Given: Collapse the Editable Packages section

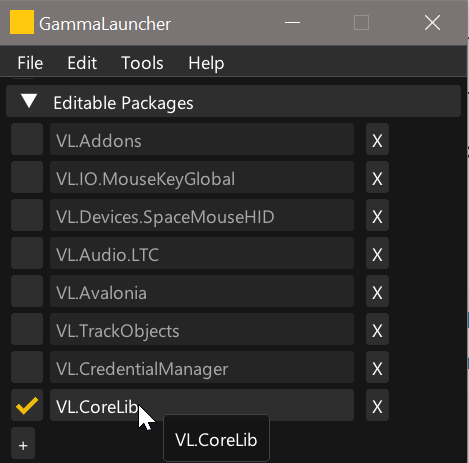Looking at the screenshot, I should click(29, 101).
